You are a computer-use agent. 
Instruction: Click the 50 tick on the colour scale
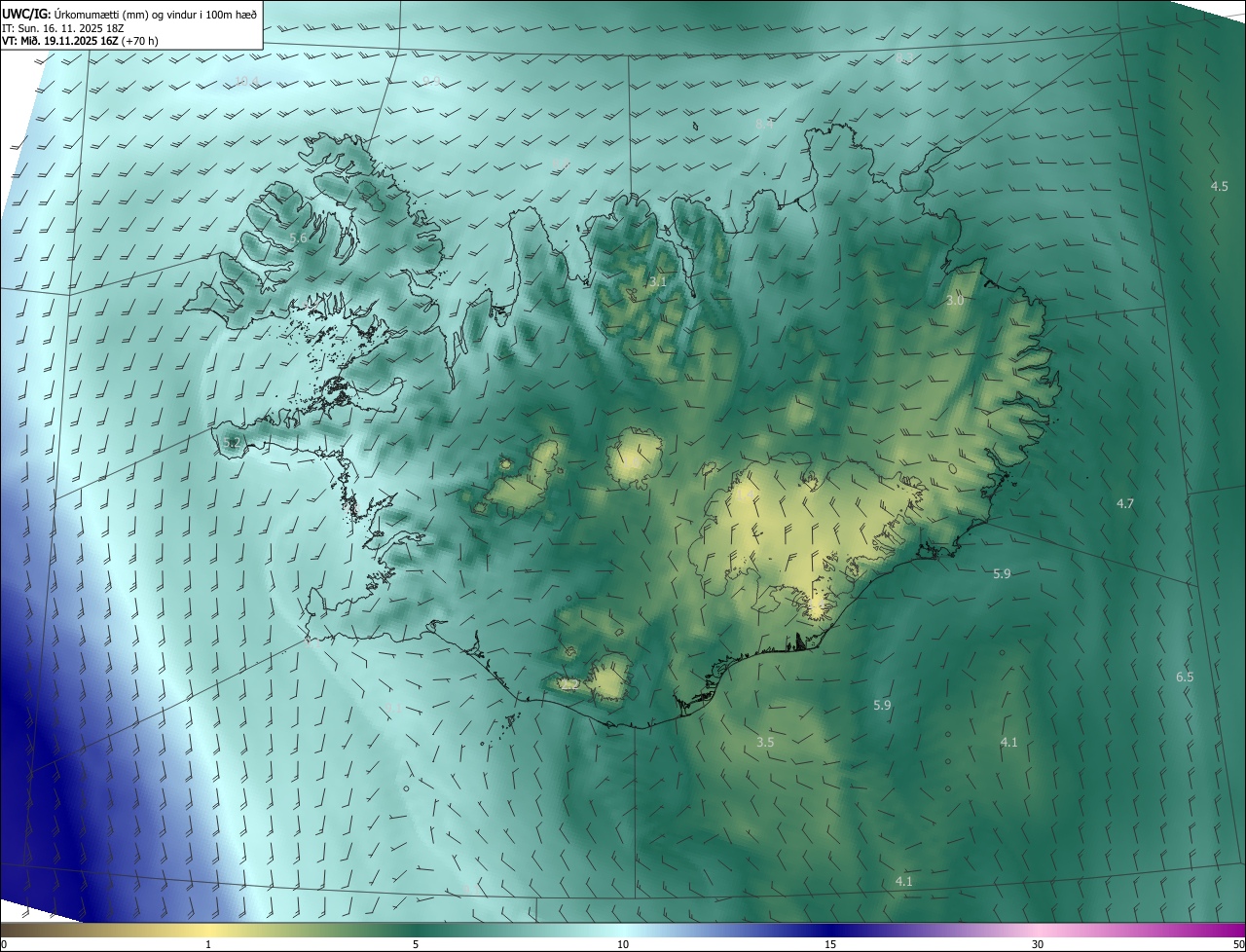[1238, 944]
